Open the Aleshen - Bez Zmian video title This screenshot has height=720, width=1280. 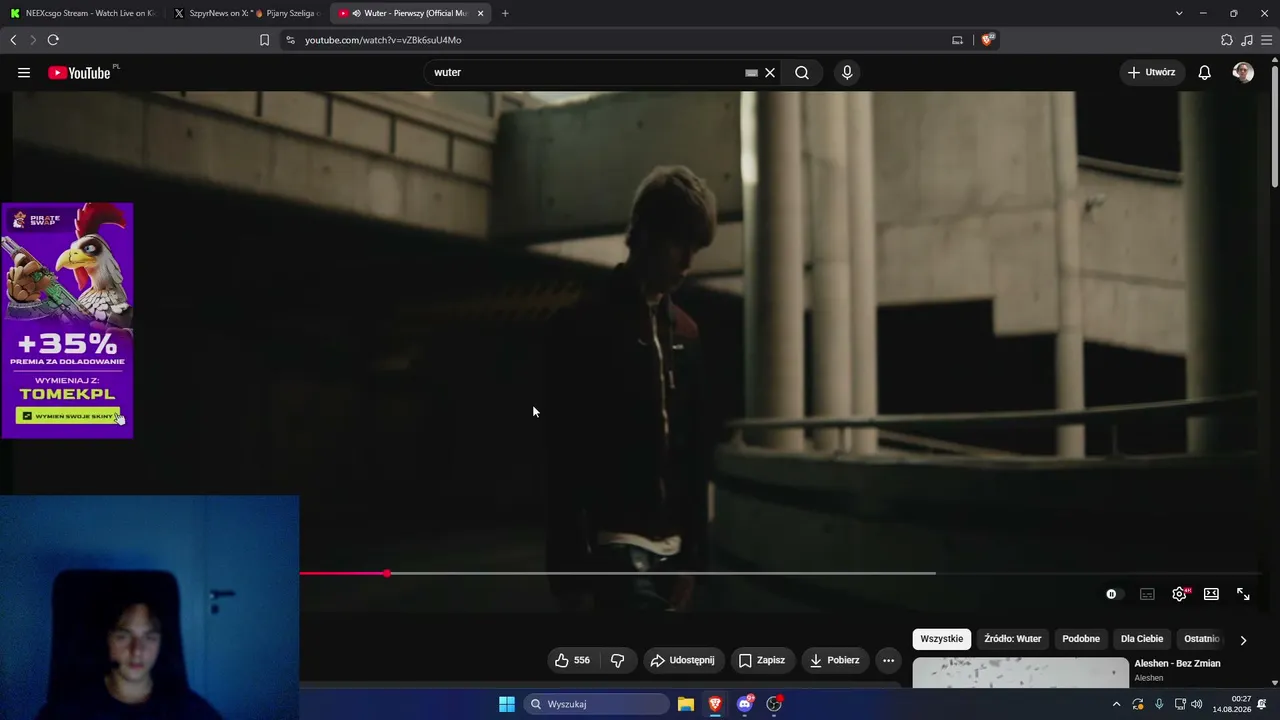(x=1177, y=663)
